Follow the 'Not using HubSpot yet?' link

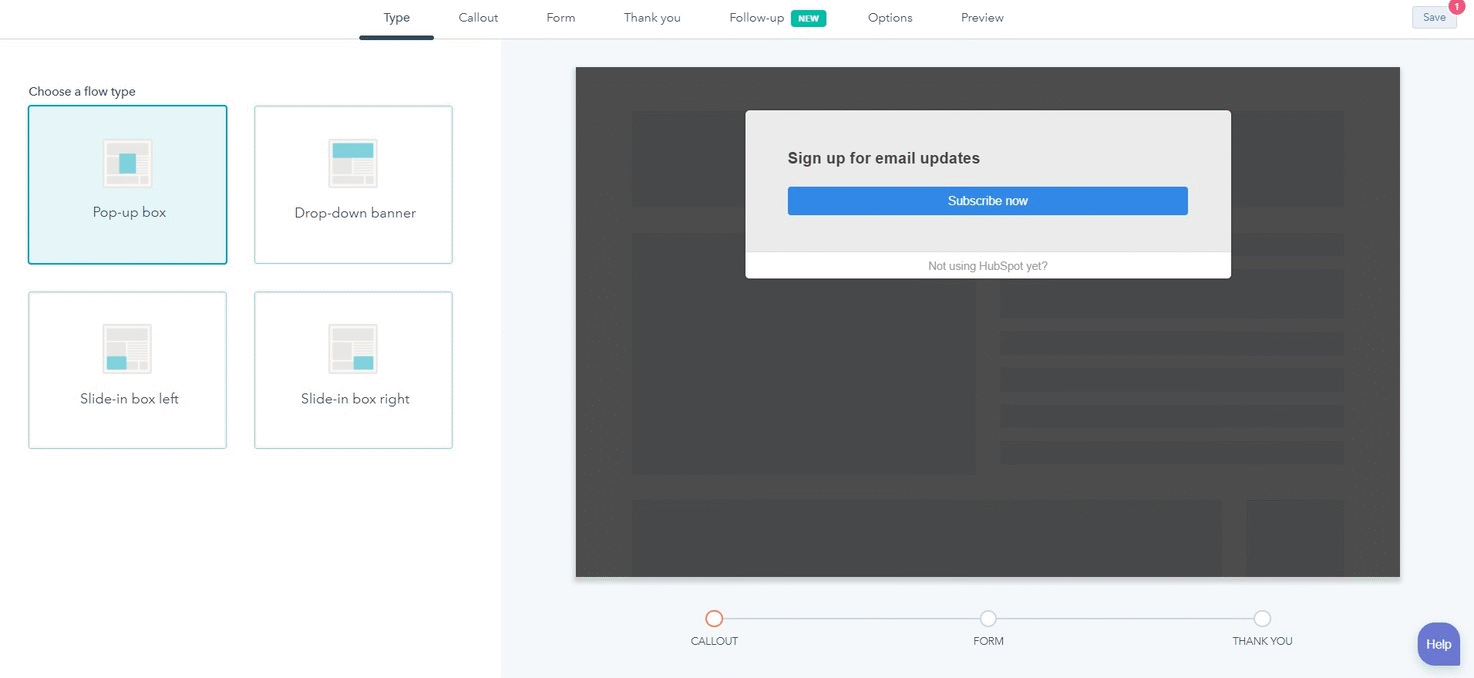(988, 266)
